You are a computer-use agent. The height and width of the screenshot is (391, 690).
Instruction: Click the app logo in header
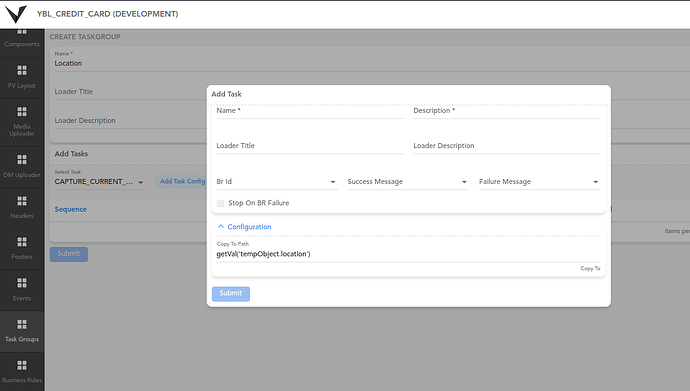pyautogui.click(x=16, y=14)
